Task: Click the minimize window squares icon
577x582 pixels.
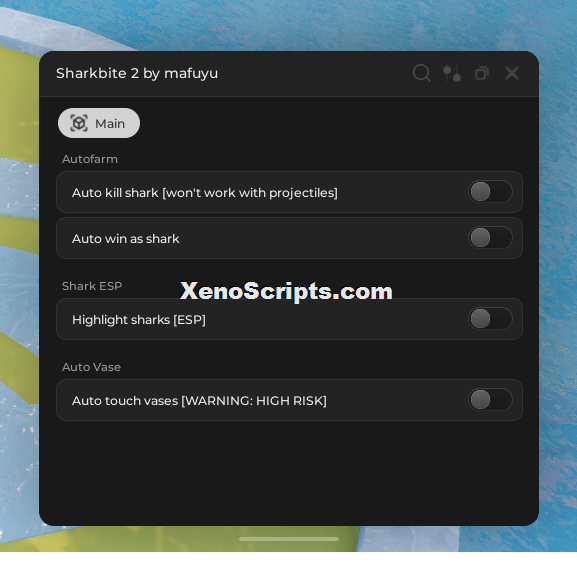Action: [482, 73]
